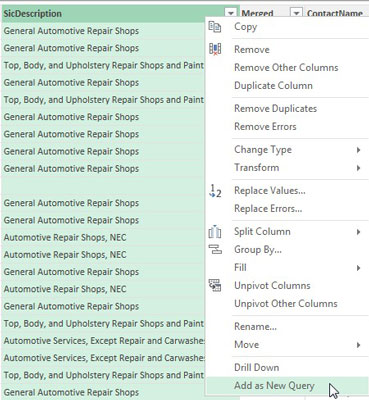Screen dimensions: 369x400
Task: Choose Unpivot Other Columns
Action: click(x=287, y=304)
